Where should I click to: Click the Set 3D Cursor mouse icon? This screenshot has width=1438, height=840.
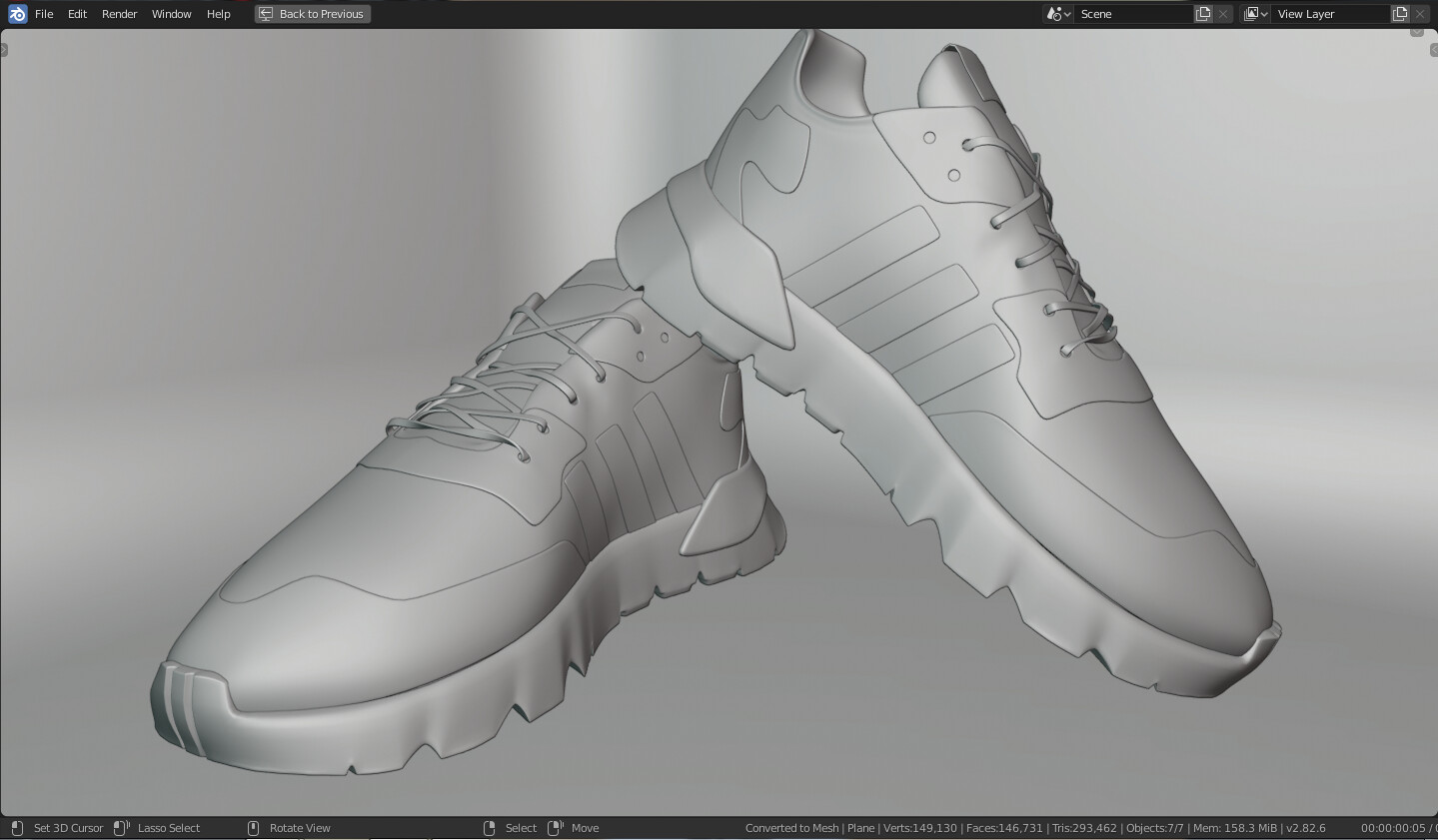17,828
